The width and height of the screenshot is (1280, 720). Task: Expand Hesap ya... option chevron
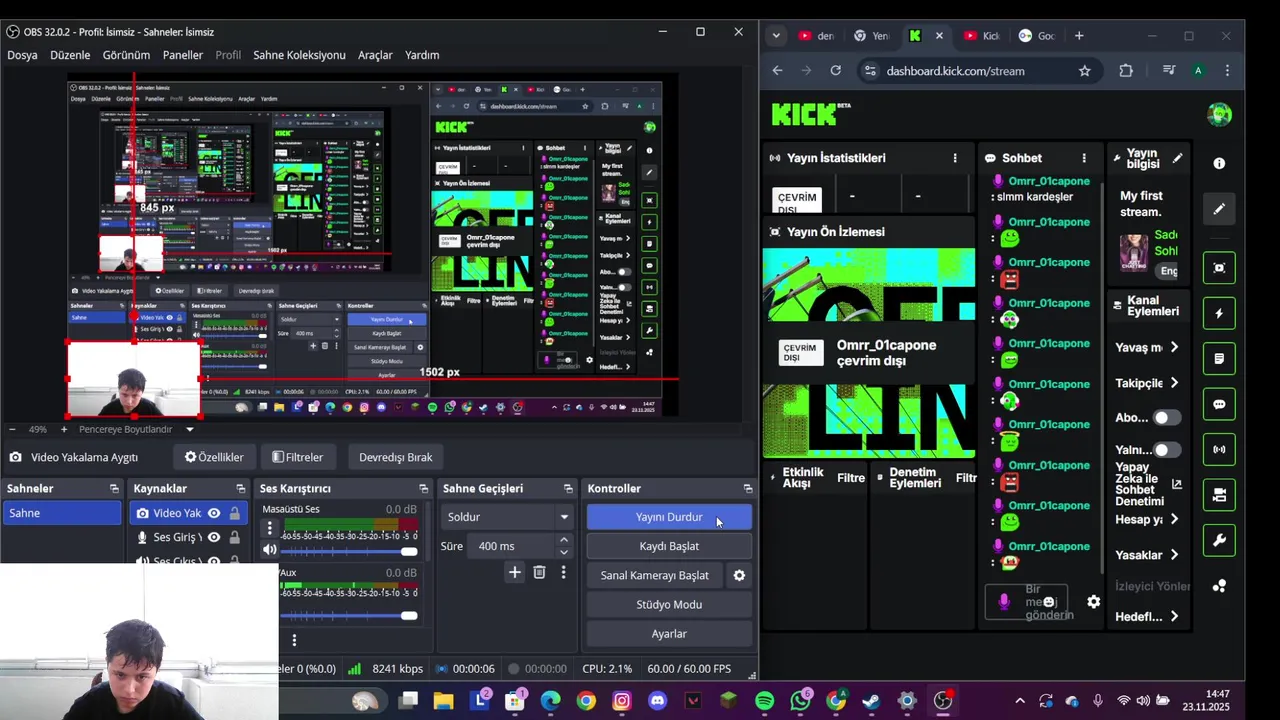1174,519
